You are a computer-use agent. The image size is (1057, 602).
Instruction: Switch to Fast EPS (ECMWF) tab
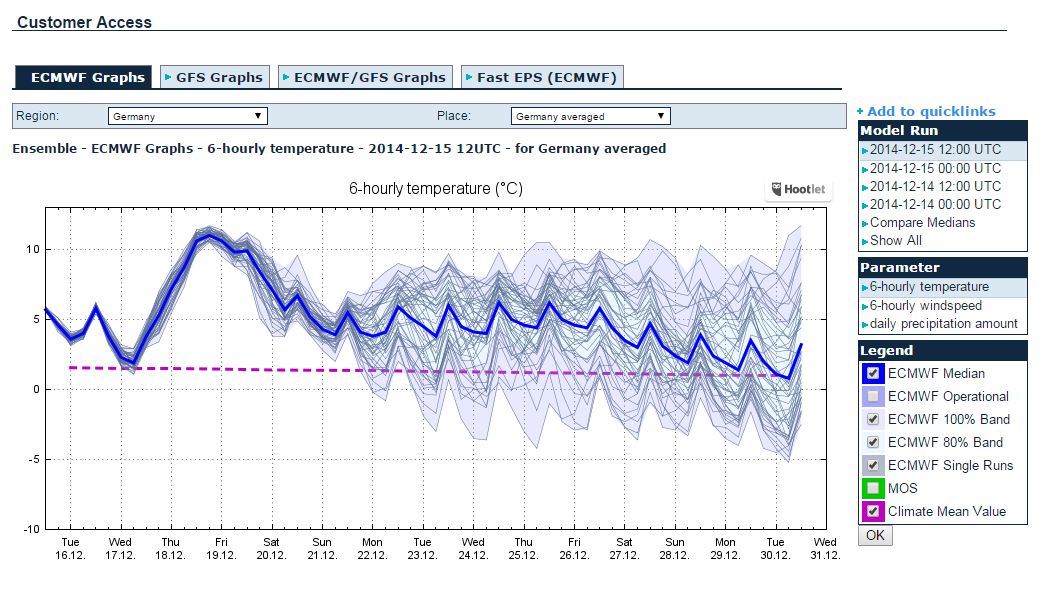(543, 77)
